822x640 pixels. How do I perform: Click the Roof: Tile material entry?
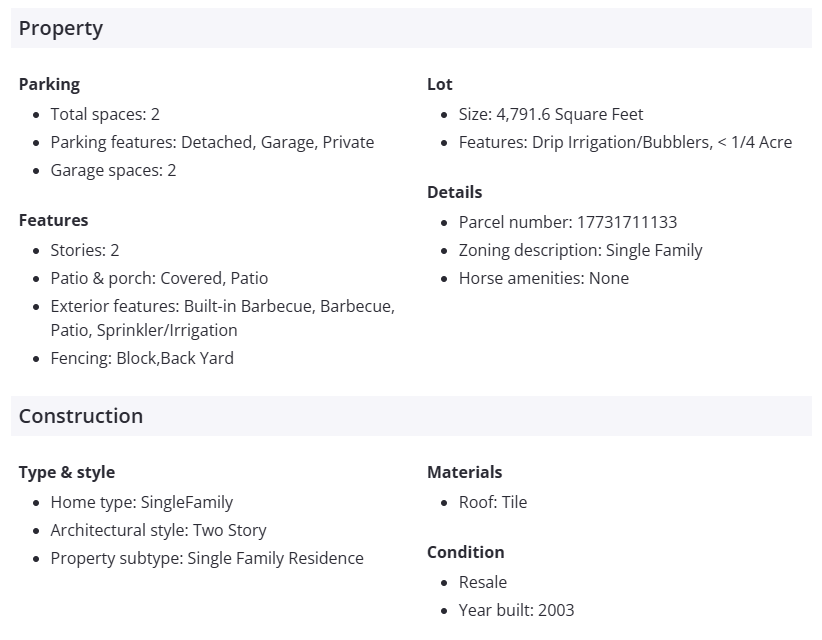[x=493, y=502]
